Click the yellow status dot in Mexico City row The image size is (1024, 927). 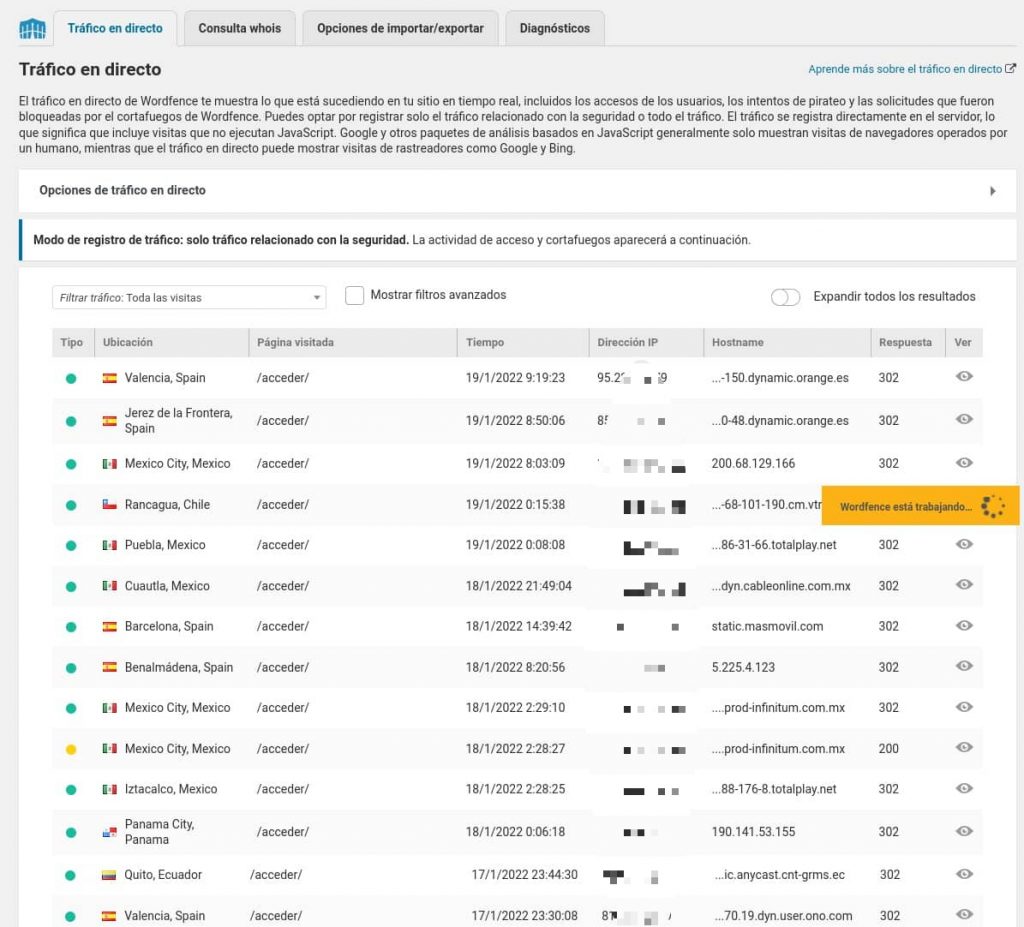71,749
